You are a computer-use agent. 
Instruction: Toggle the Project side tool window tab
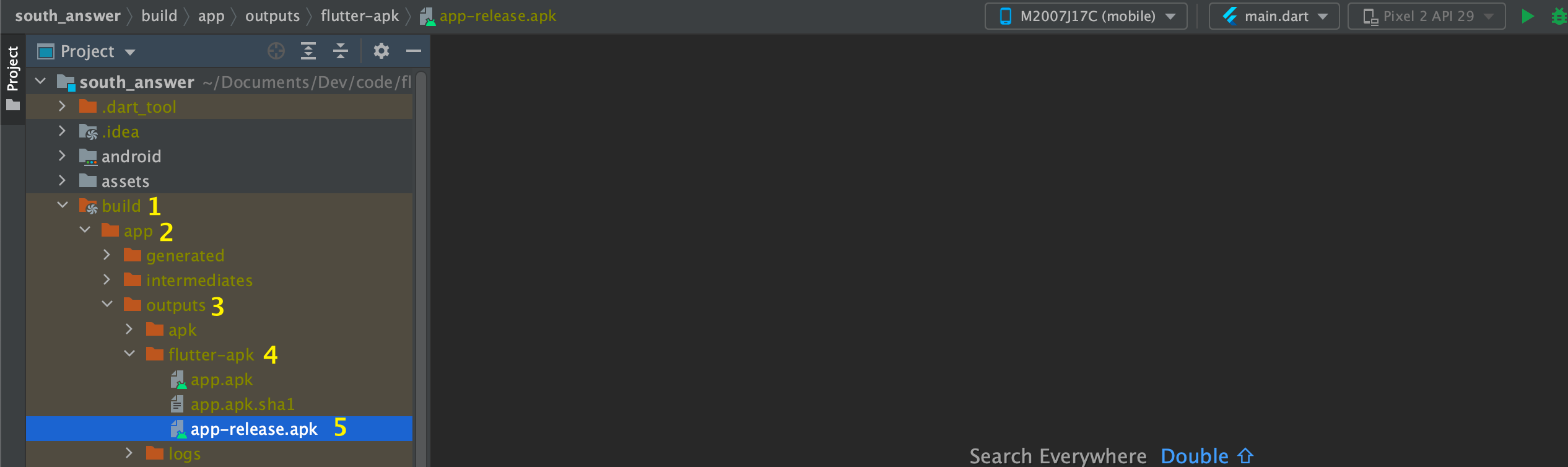click(x=12, y=79)
